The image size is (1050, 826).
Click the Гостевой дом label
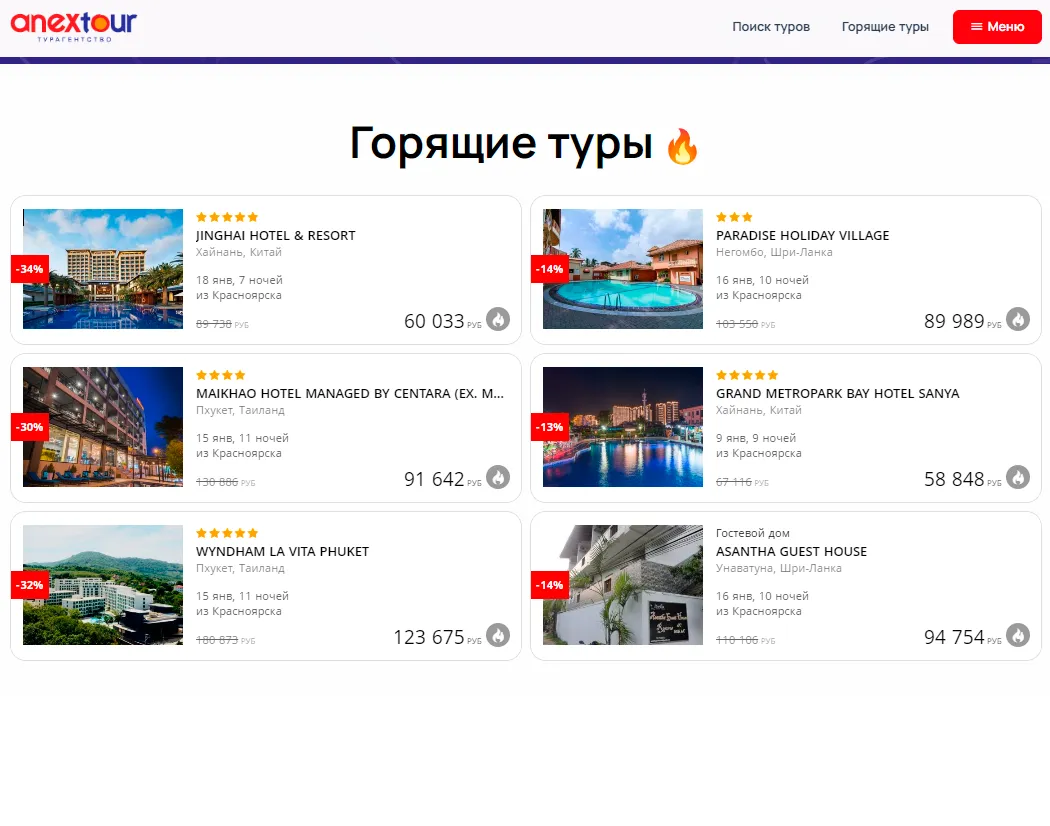pos(753,533)
